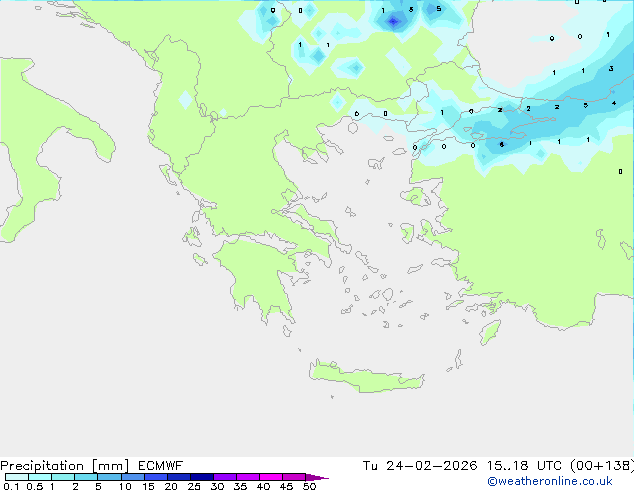Click the 'Tu 24-02-2026' date text
634x490 pixels.
pyautogui.click(x=420, y=466)
